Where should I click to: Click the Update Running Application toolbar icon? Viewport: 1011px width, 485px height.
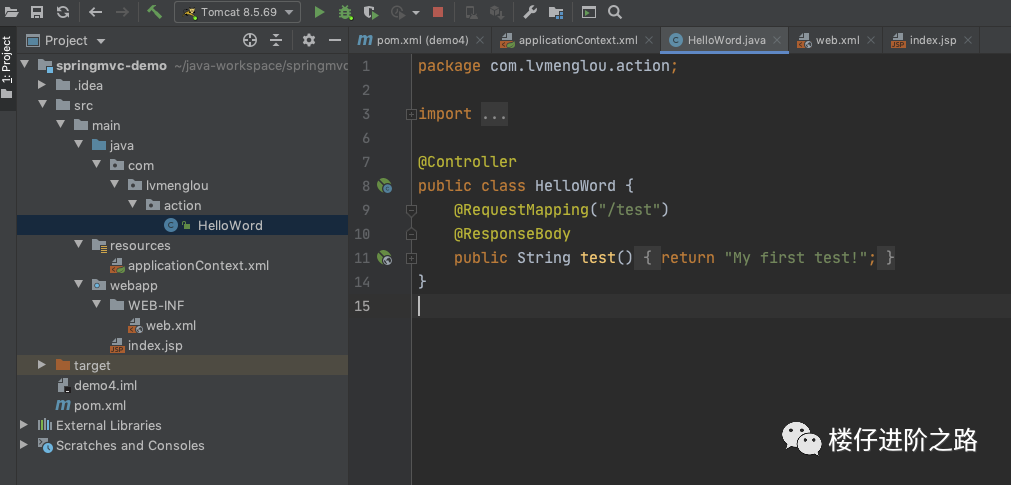471,12
